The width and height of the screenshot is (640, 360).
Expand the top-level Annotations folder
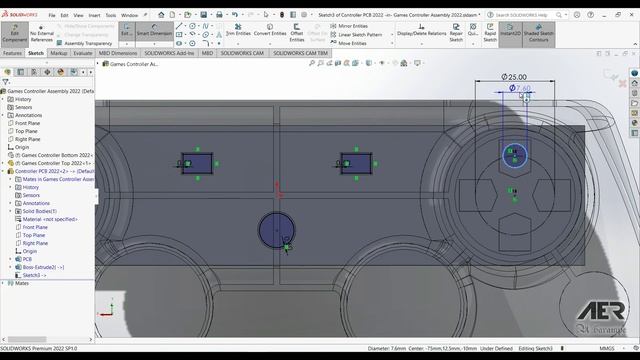tap(3, 115)
